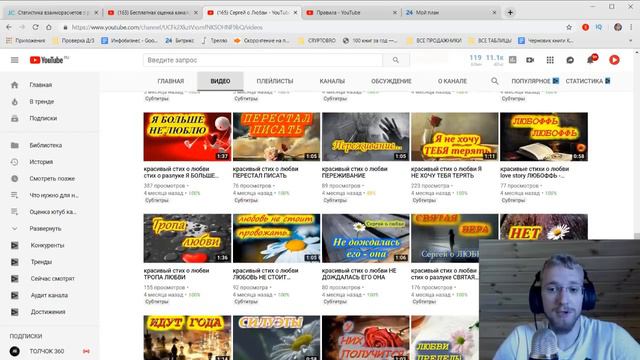Viewport: 640px width, 360px height.
Task: Switch to the КАНАЛЫ channel tab
Action: [332, 81]
